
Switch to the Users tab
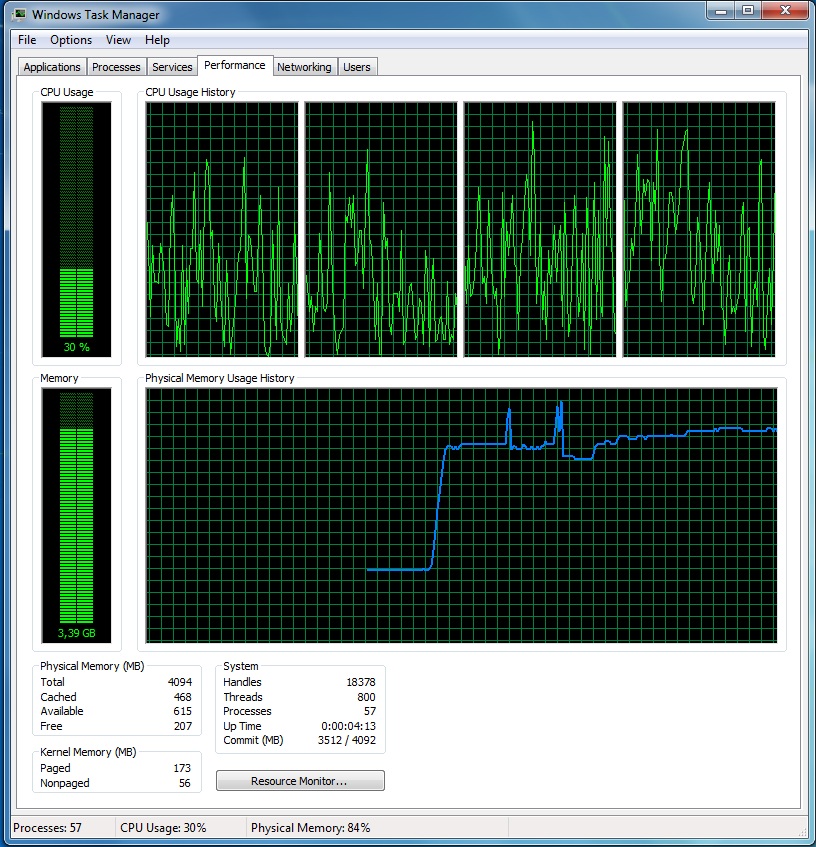pyautogui.click(x=356, y=67)
